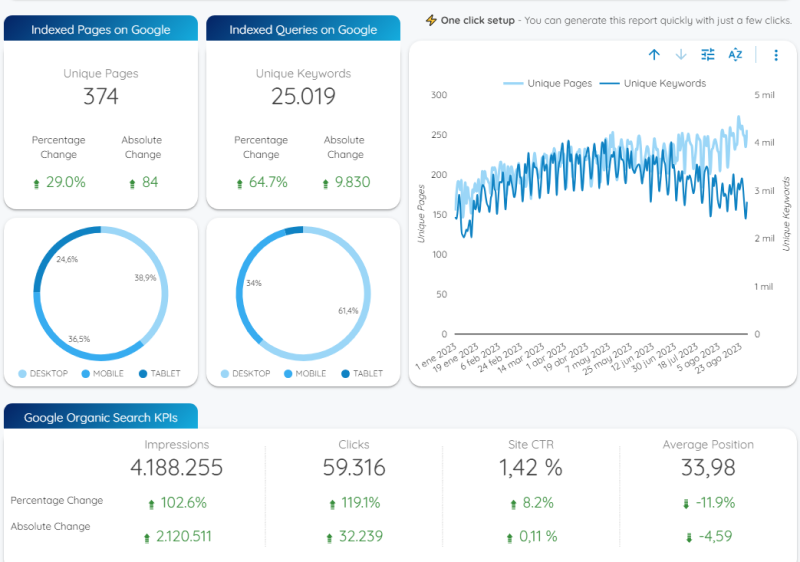This screenshot has height=562, width=800.
Task: Click the Average Position value 33,98
Action: [x=708, y=468]
